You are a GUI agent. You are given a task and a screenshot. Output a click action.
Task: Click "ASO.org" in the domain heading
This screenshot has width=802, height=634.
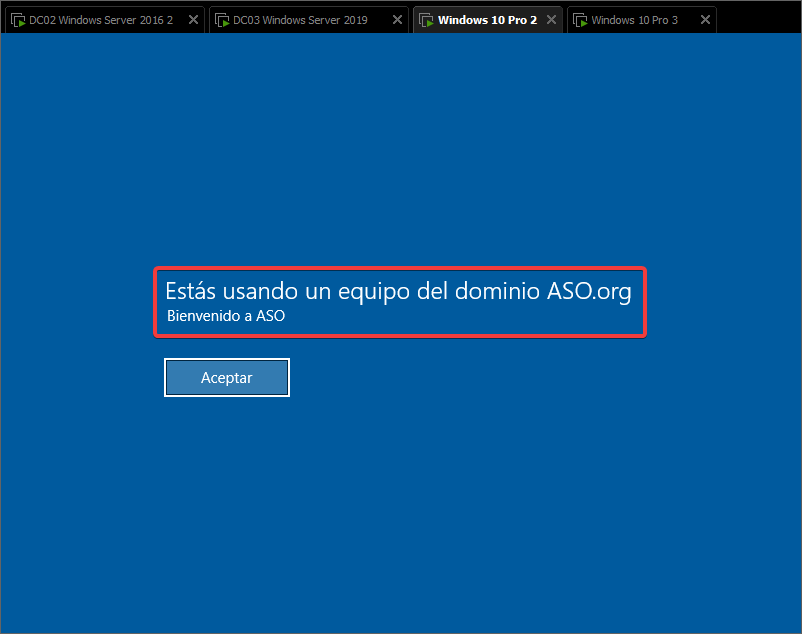(589, 291)
